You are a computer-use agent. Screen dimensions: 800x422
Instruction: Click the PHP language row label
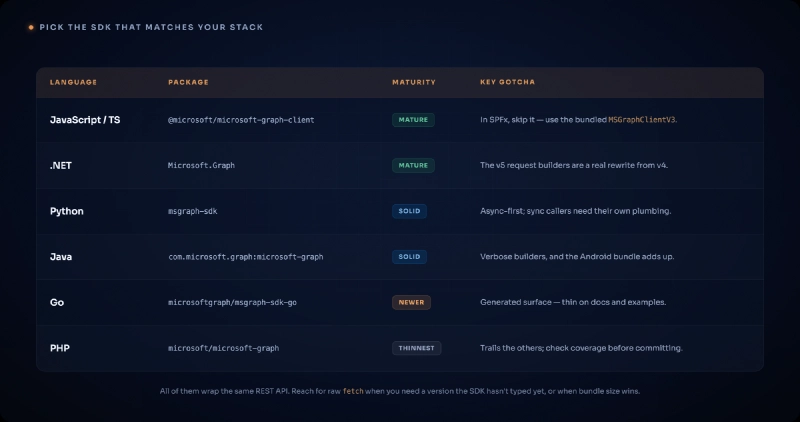tap(60, 348)
